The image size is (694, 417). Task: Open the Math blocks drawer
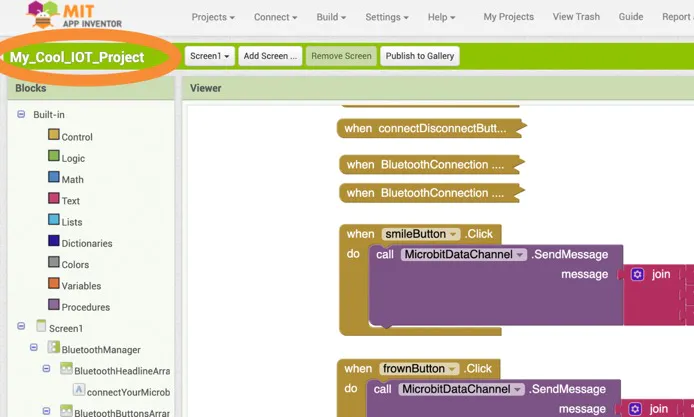(x=66, y=178)
